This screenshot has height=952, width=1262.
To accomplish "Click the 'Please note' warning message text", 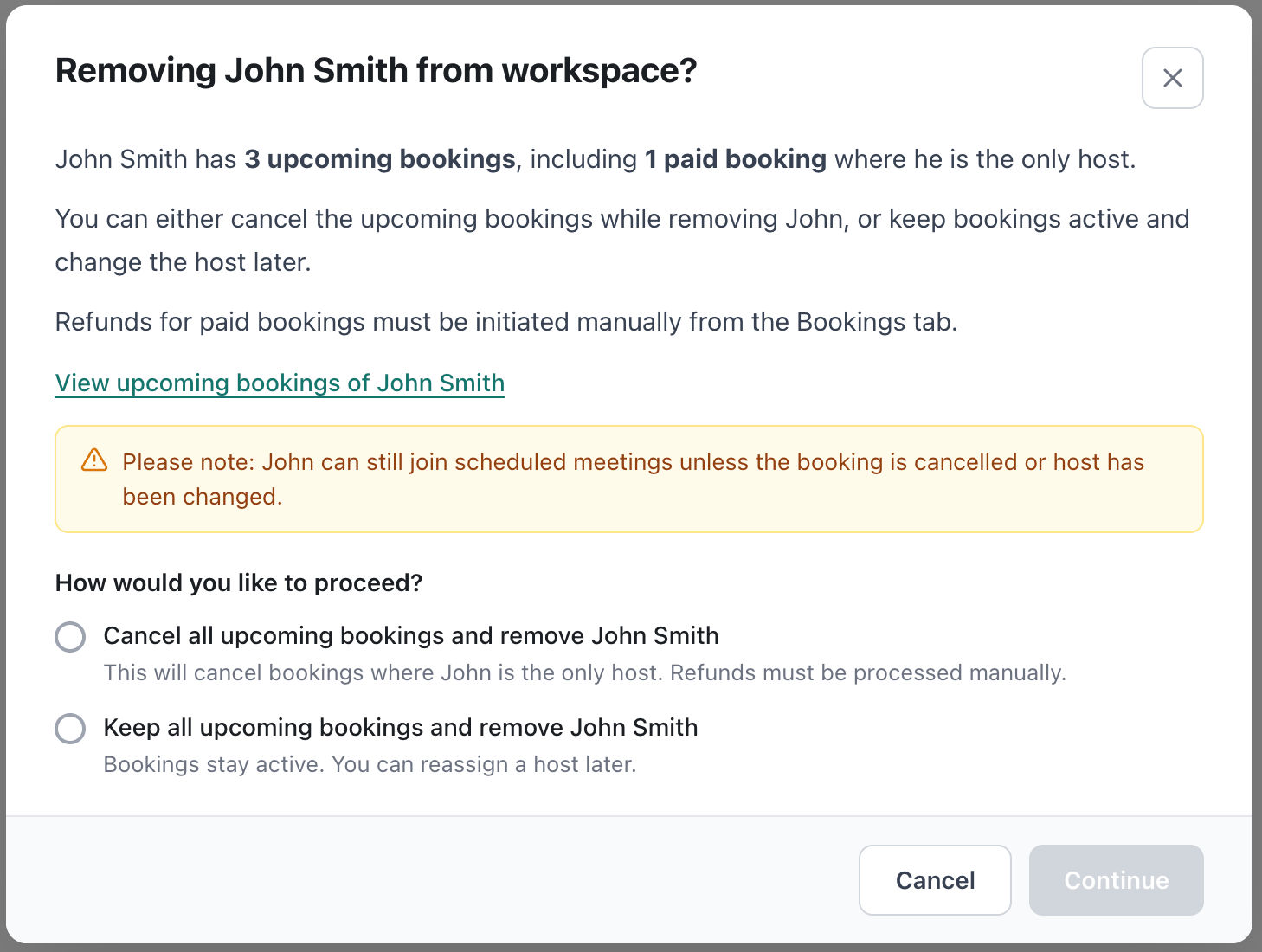I will 633,462.
